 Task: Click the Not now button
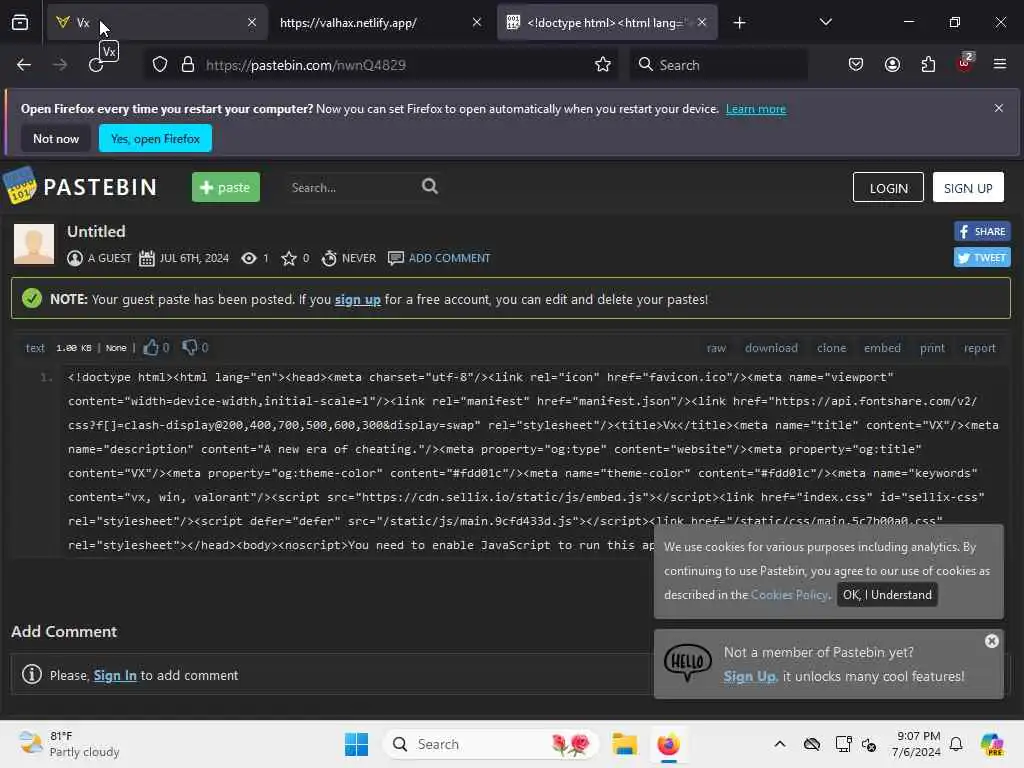56,138
